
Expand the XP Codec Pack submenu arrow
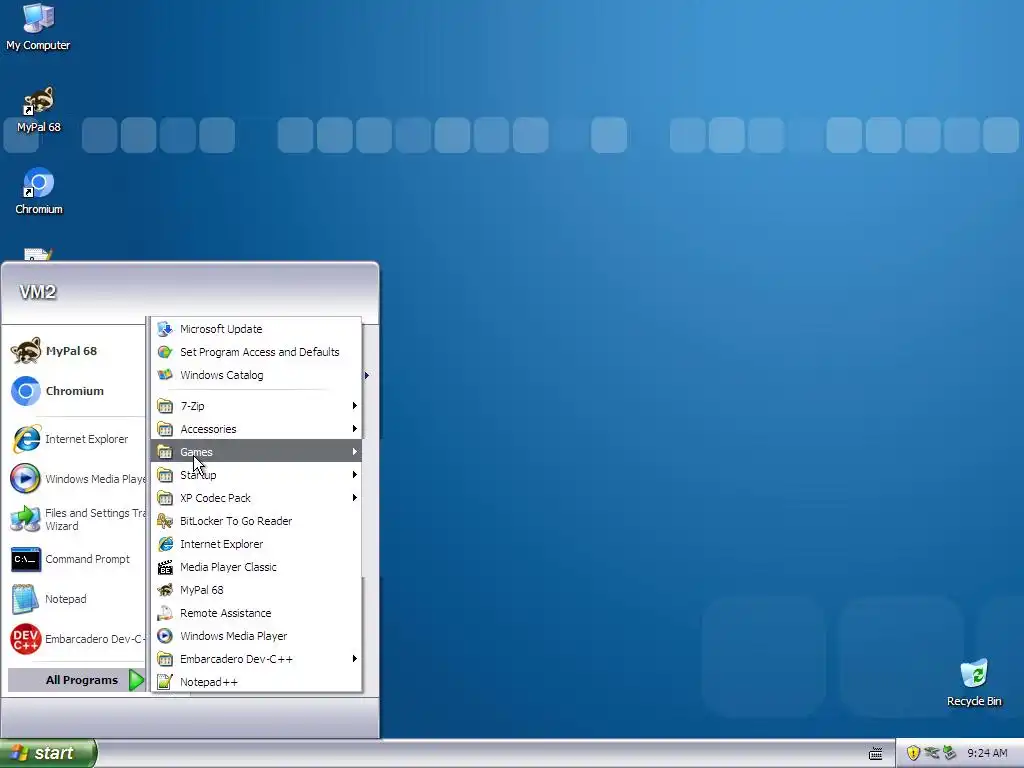tap(355, 498)
